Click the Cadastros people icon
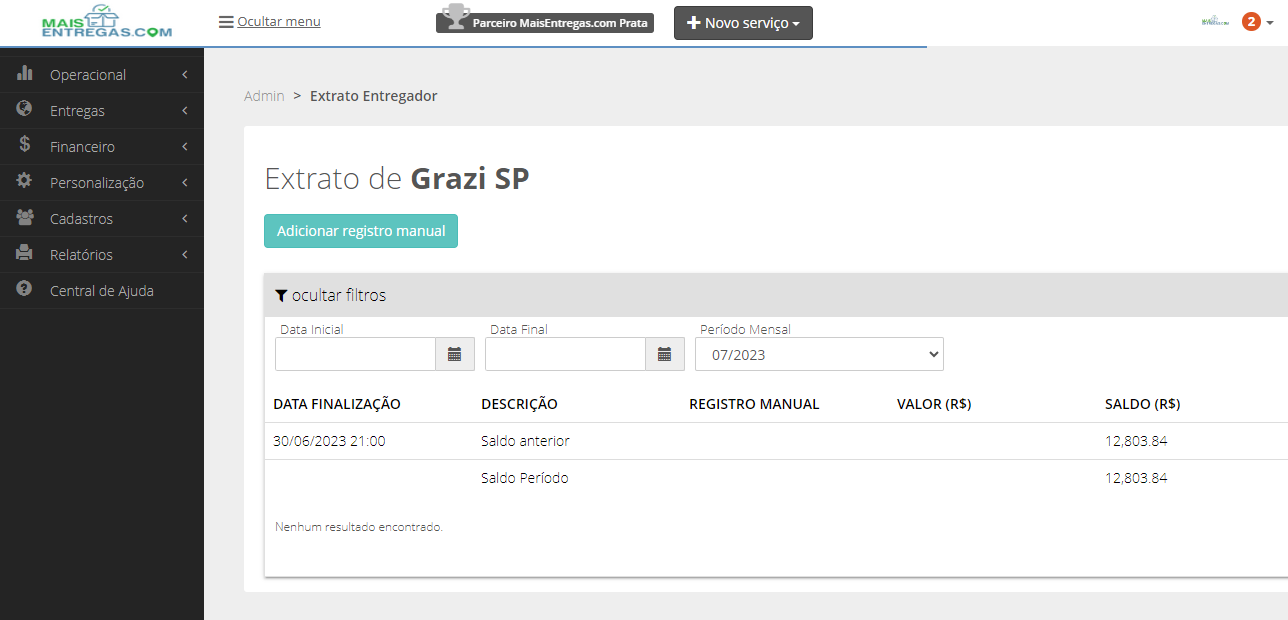The image size is (1288, 620). [25, 217]
